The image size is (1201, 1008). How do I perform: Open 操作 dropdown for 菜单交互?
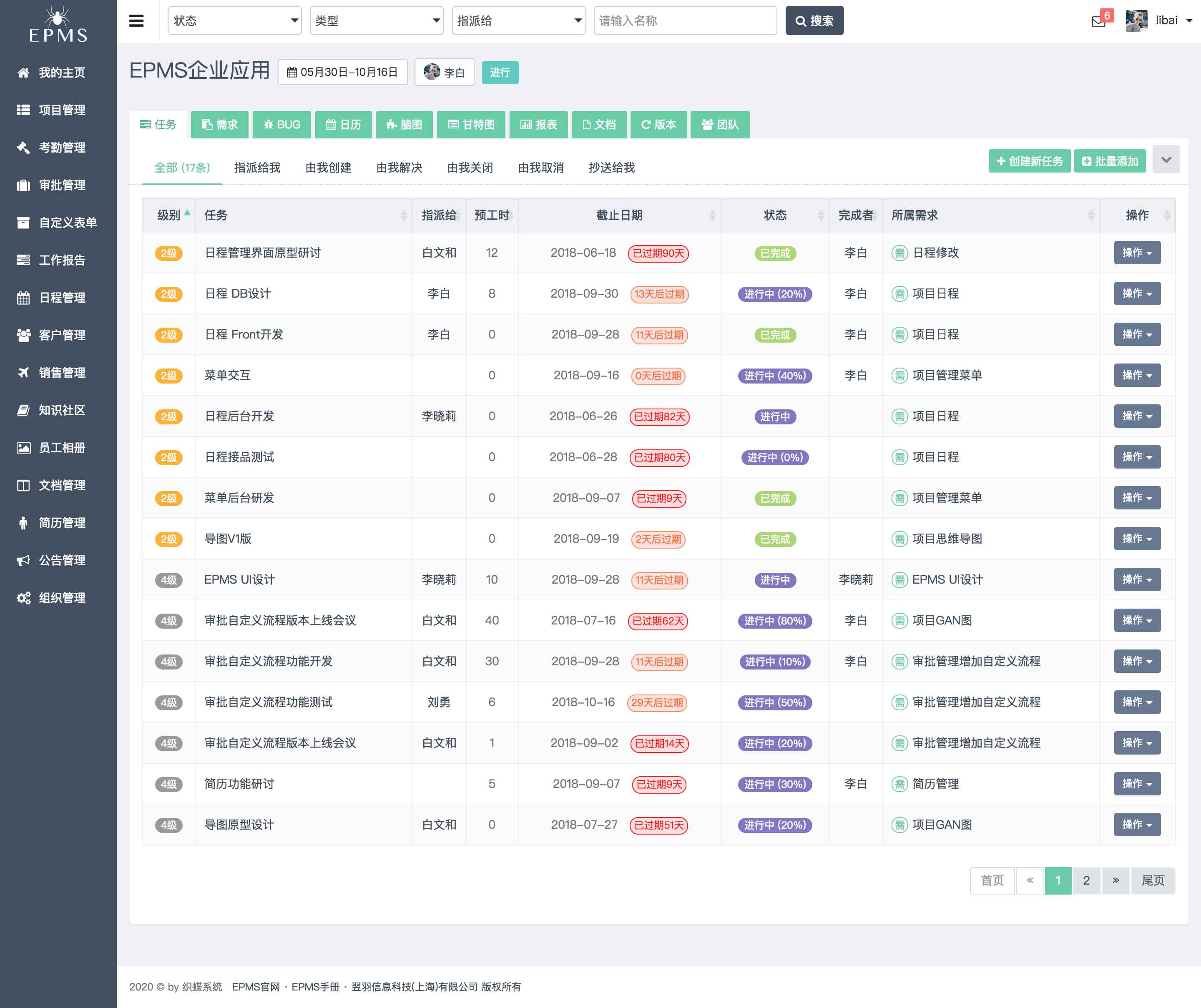[1137, 375]
